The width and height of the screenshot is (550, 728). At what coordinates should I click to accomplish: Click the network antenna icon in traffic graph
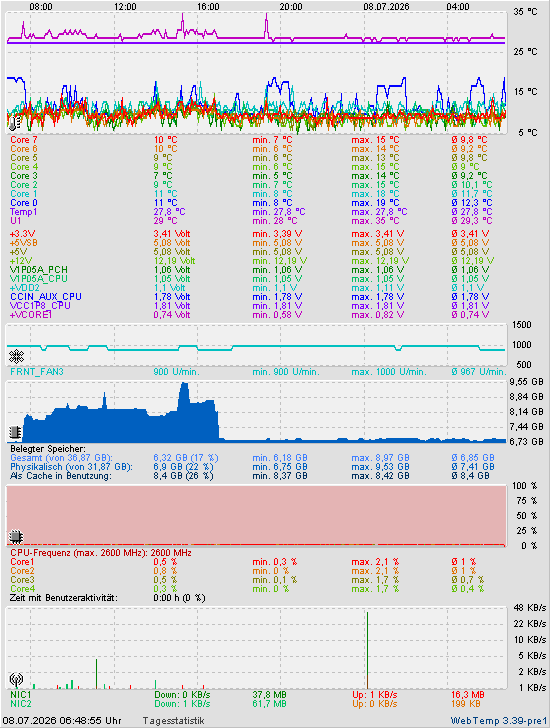[16, 680]
